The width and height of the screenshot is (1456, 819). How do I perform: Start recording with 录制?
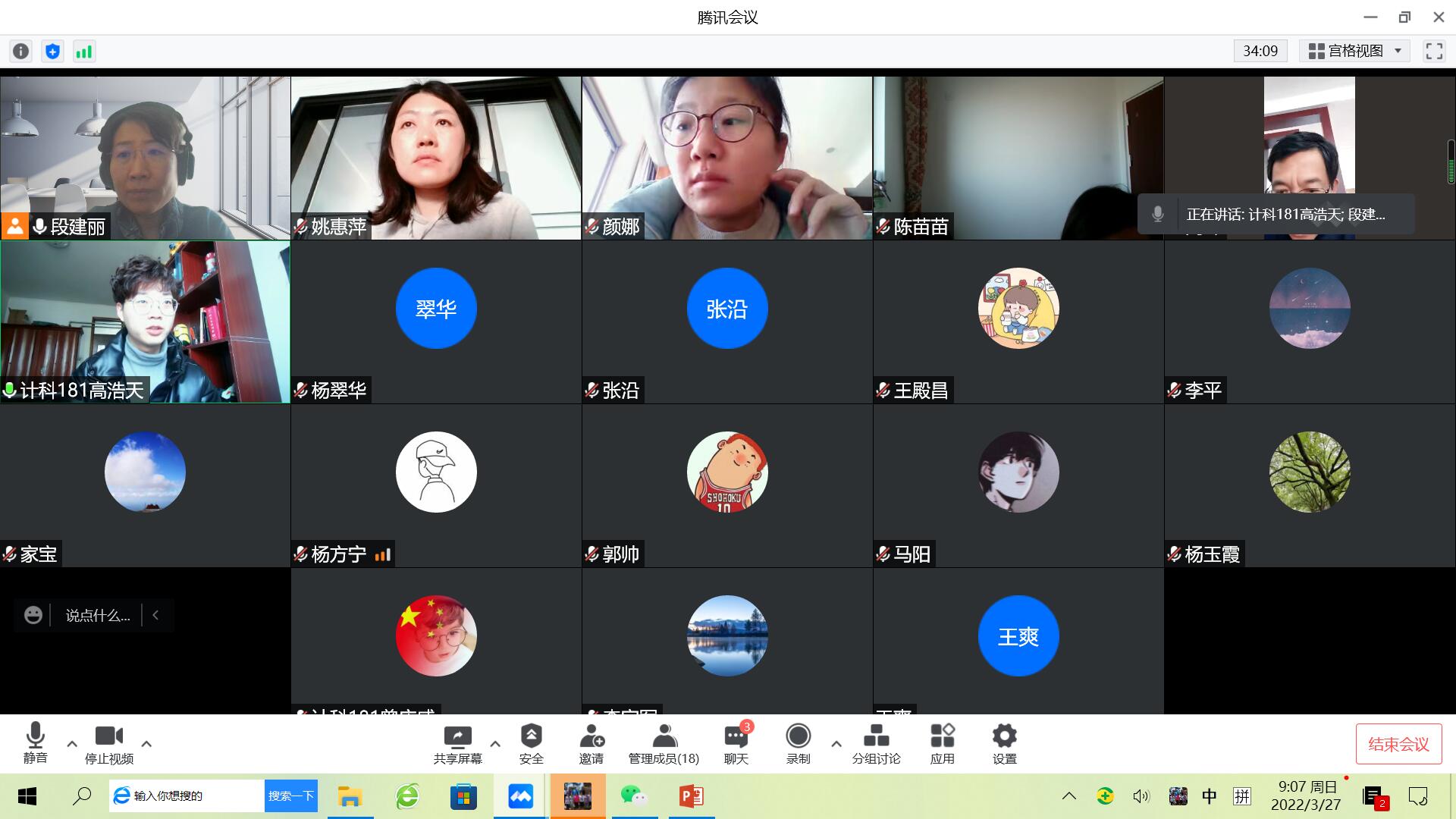pos(798,743)
